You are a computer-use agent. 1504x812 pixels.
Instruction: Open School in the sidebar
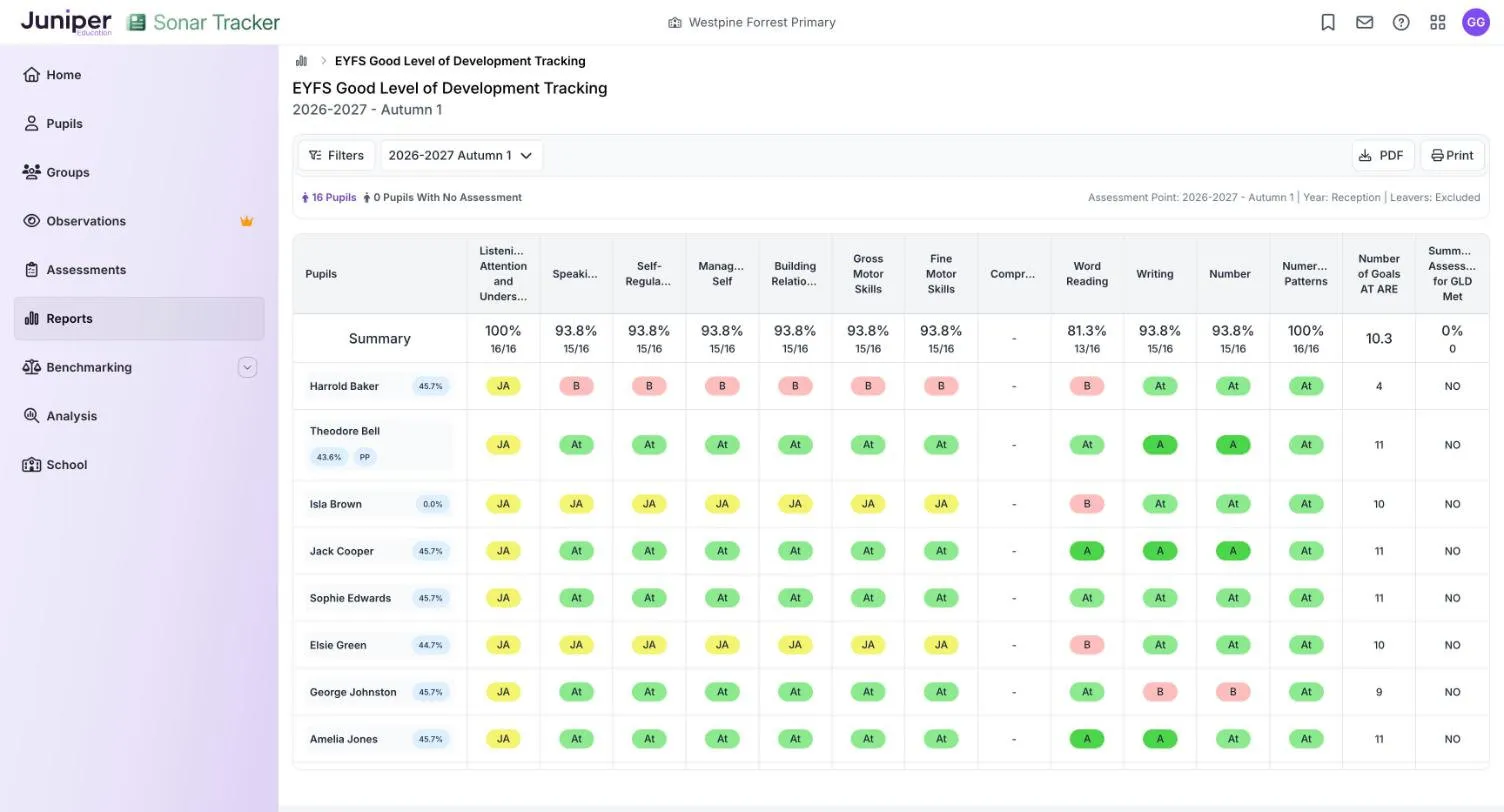click(139, 465)
